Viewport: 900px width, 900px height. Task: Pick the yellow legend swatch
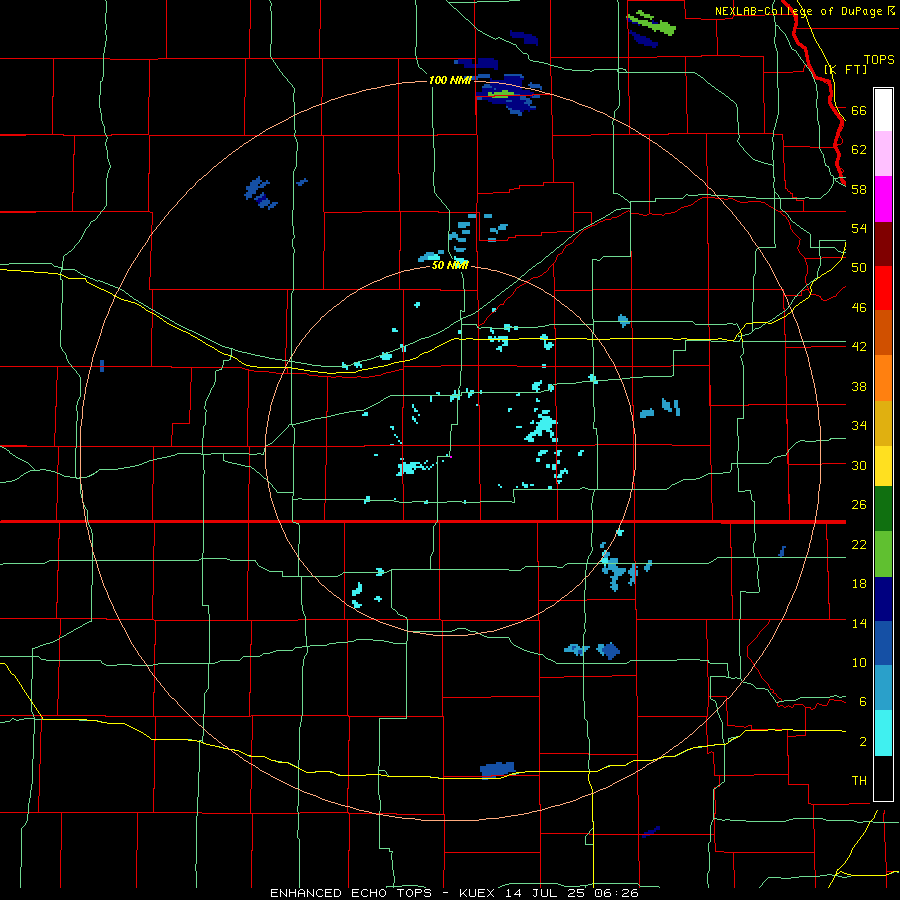coord(883,466)
